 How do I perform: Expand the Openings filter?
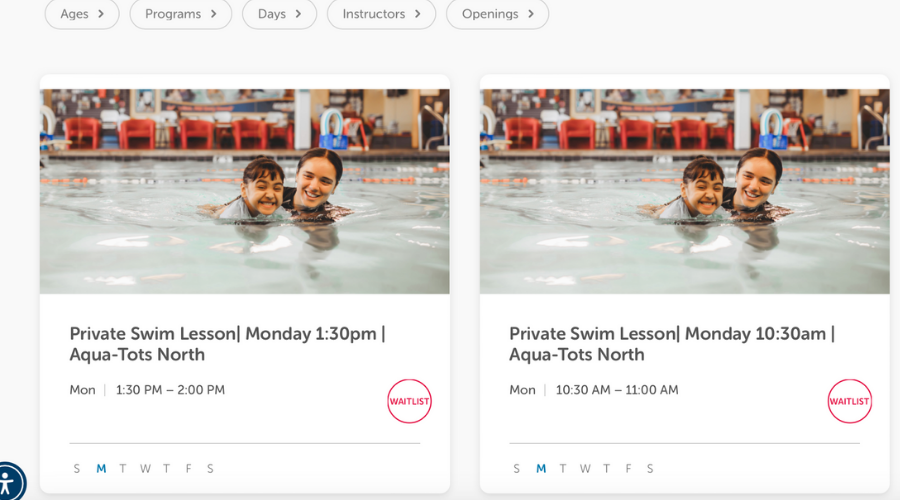pyautogui.click(x=497, y=14)
